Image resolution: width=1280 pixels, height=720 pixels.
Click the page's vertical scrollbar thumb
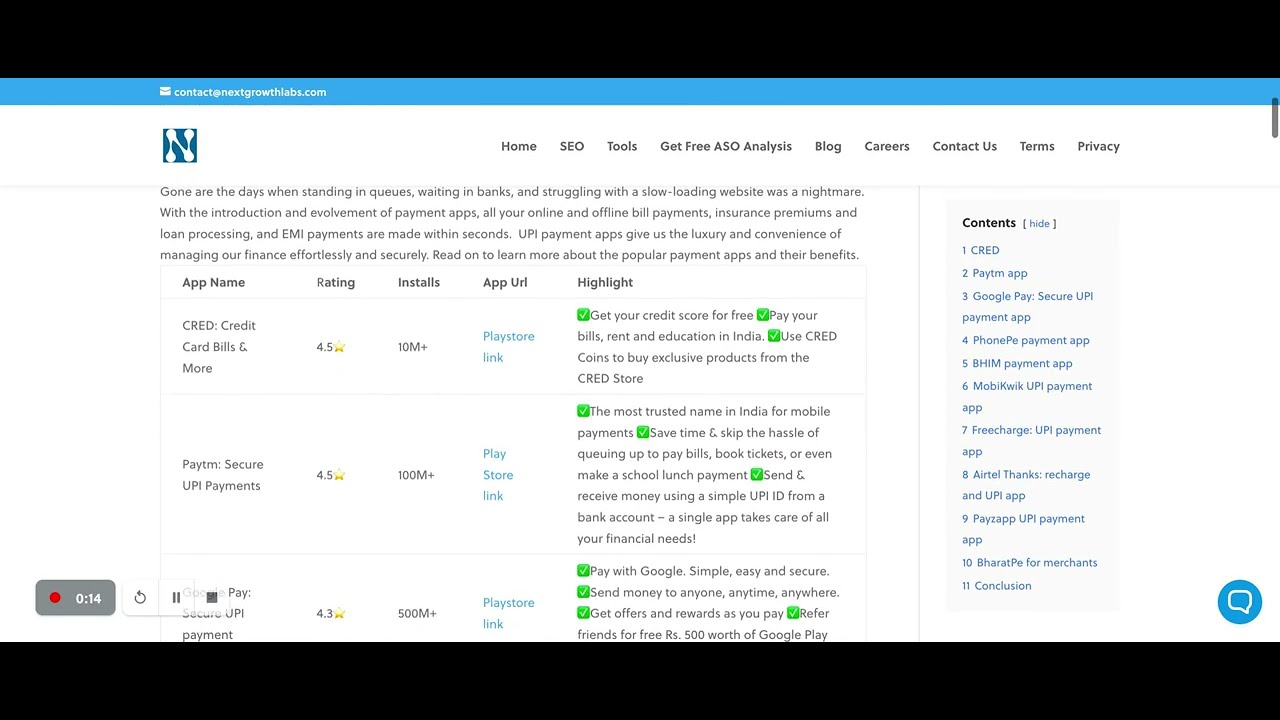pyautogui.click(x=1274, y=118)
